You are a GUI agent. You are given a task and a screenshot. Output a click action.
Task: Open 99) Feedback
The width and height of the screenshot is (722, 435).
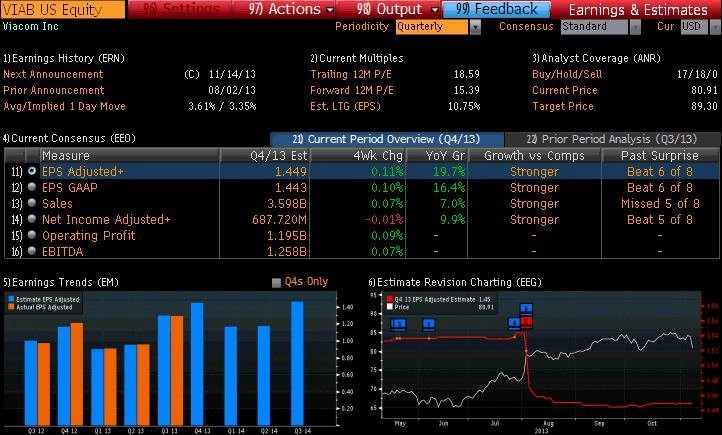tap(496, 9)
